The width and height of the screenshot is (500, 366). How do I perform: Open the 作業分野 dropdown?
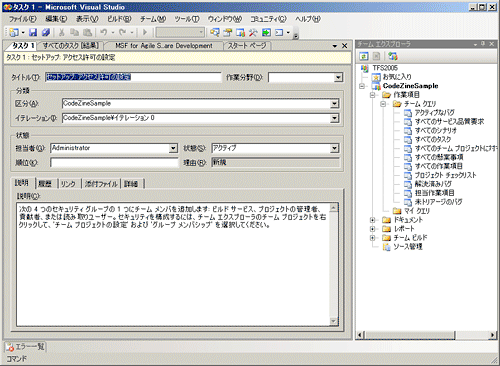tap(338, 78)
